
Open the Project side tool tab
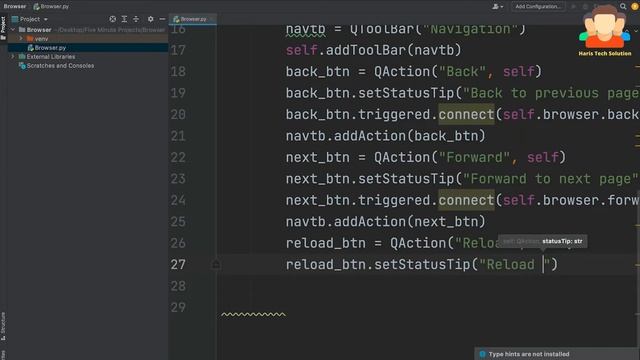click(3, 28)
